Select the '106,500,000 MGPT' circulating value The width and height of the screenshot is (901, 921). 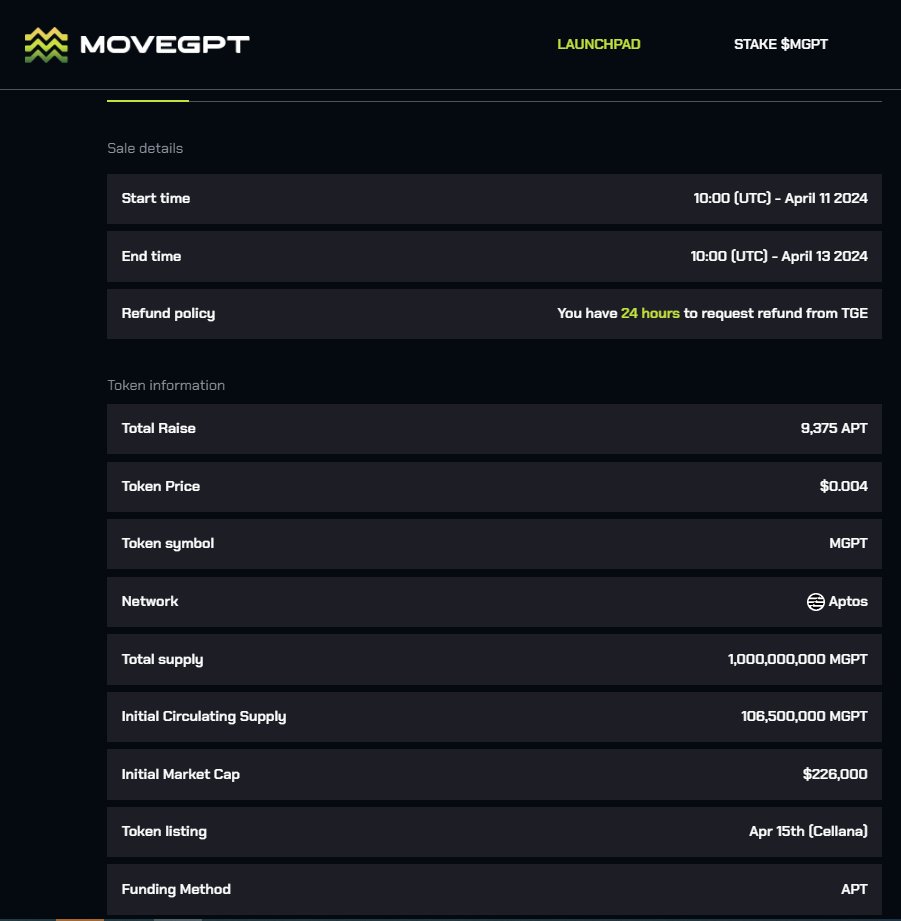click(x=804, y=716)
